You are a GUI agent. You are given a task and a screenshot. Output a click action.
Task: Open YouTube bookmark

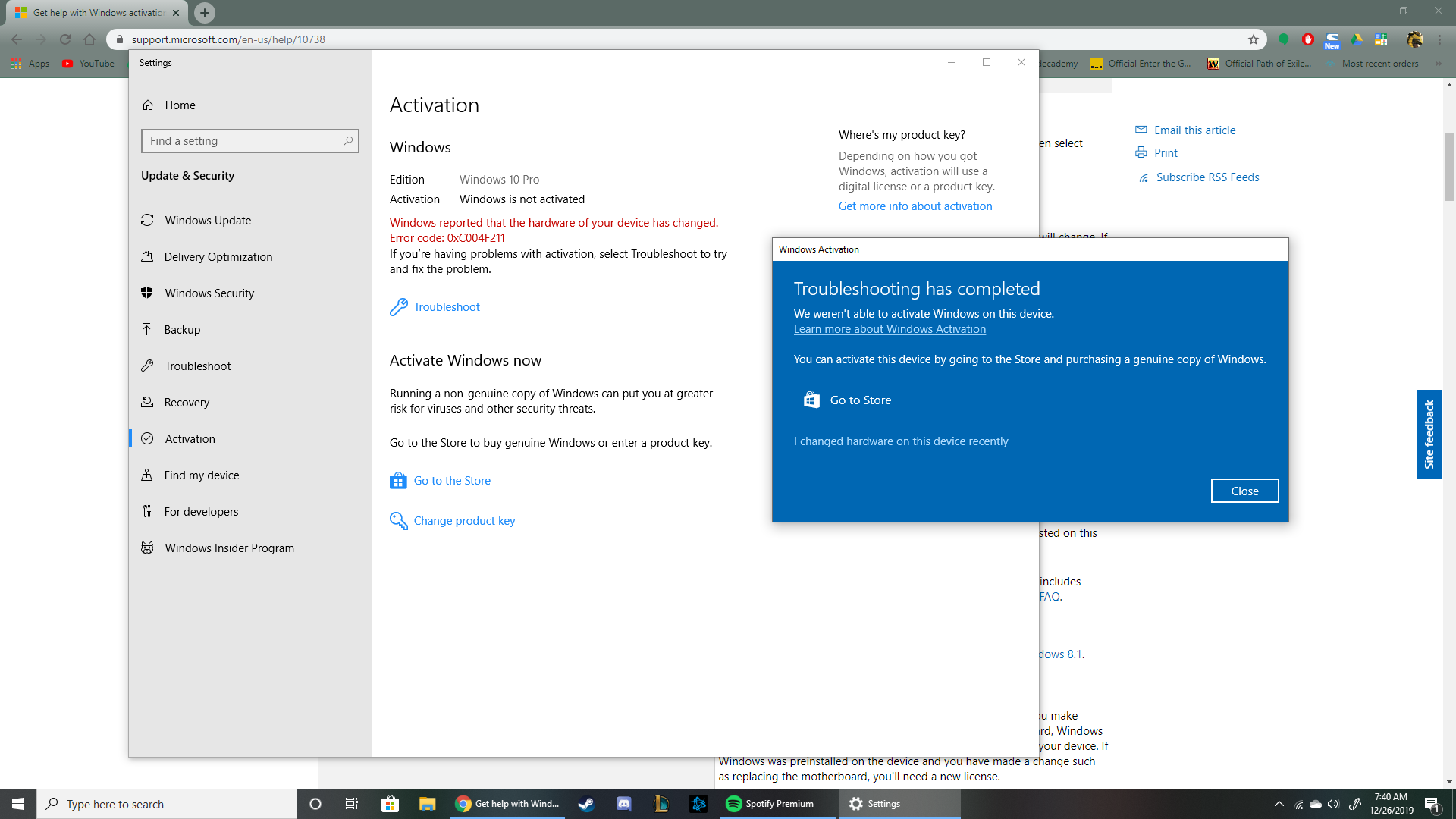(89, 64)
